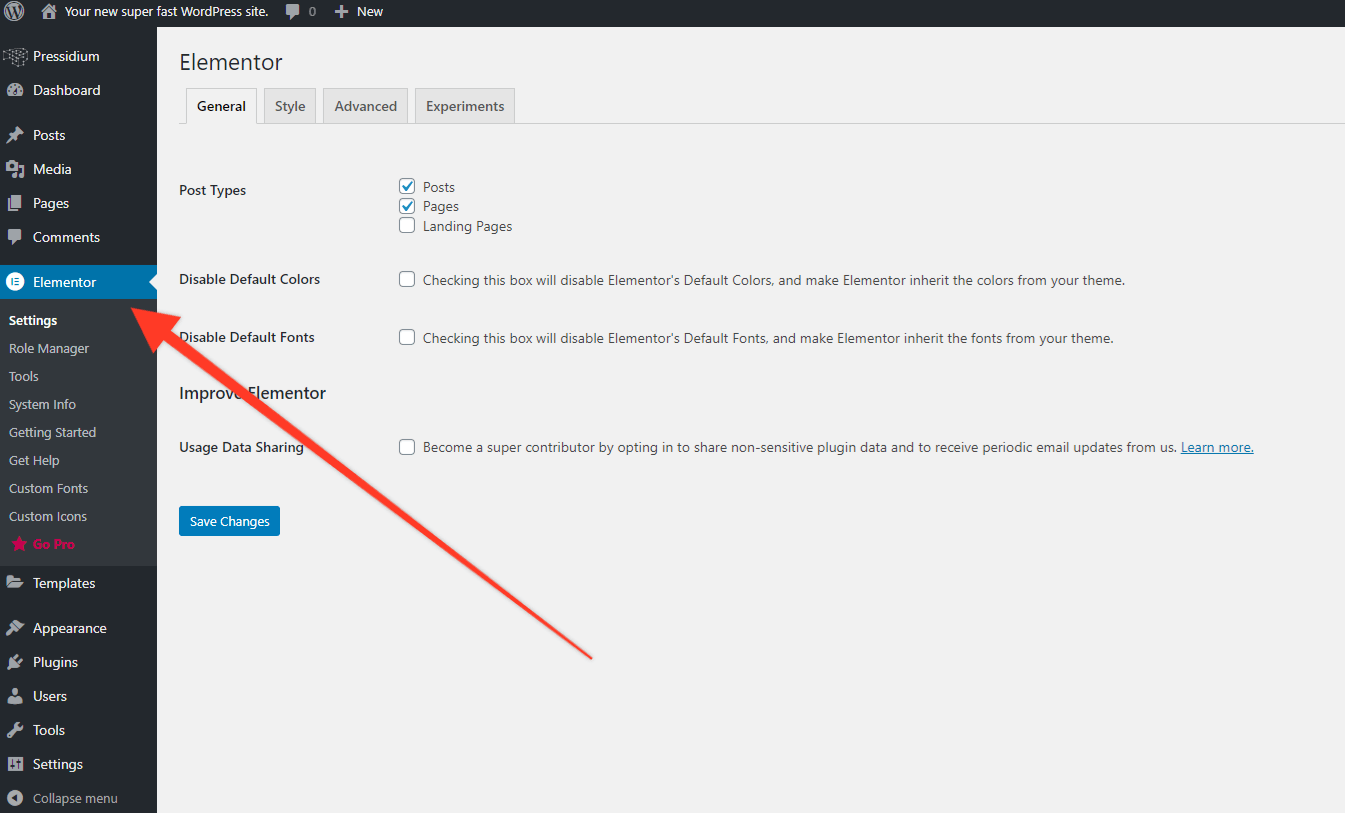1345x813 pixels.
Task: Open Role Manager submenu item
Action: click(x=49, y=348)
